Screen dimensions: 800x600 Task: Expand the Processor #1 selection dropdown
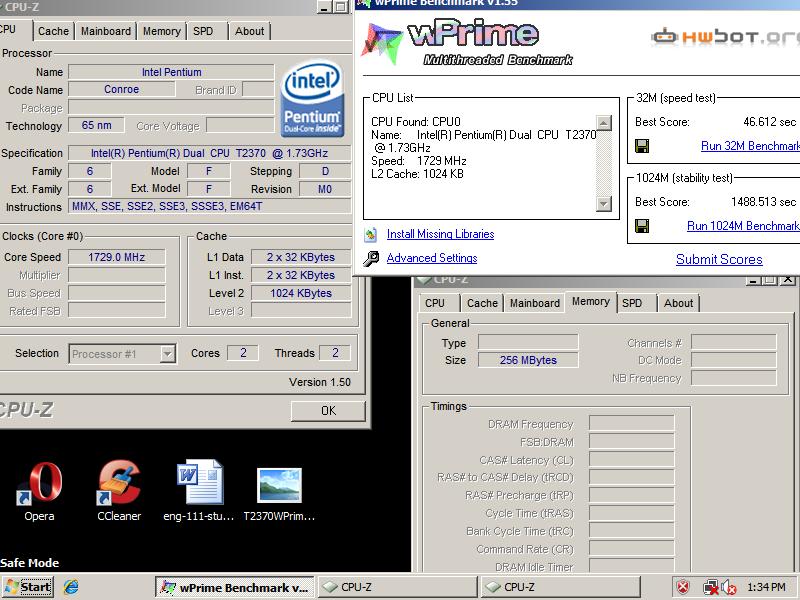[167, 354]
